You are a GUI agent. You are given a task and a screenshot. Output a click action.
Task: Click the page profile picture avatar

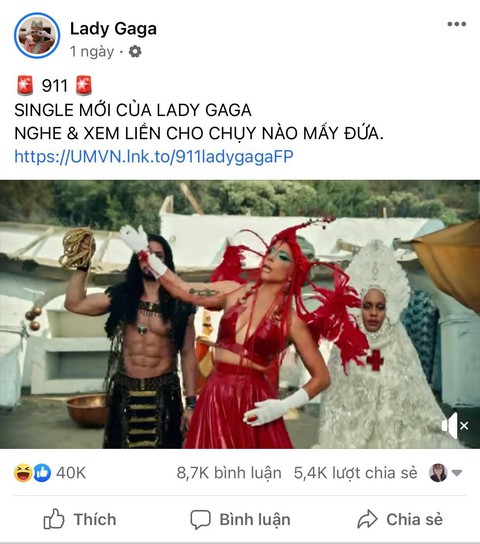point(37,35)
